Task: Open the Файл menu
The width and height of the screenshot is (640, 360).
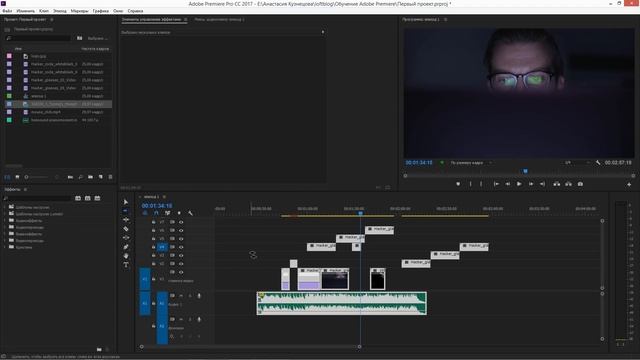Action: 7,11
